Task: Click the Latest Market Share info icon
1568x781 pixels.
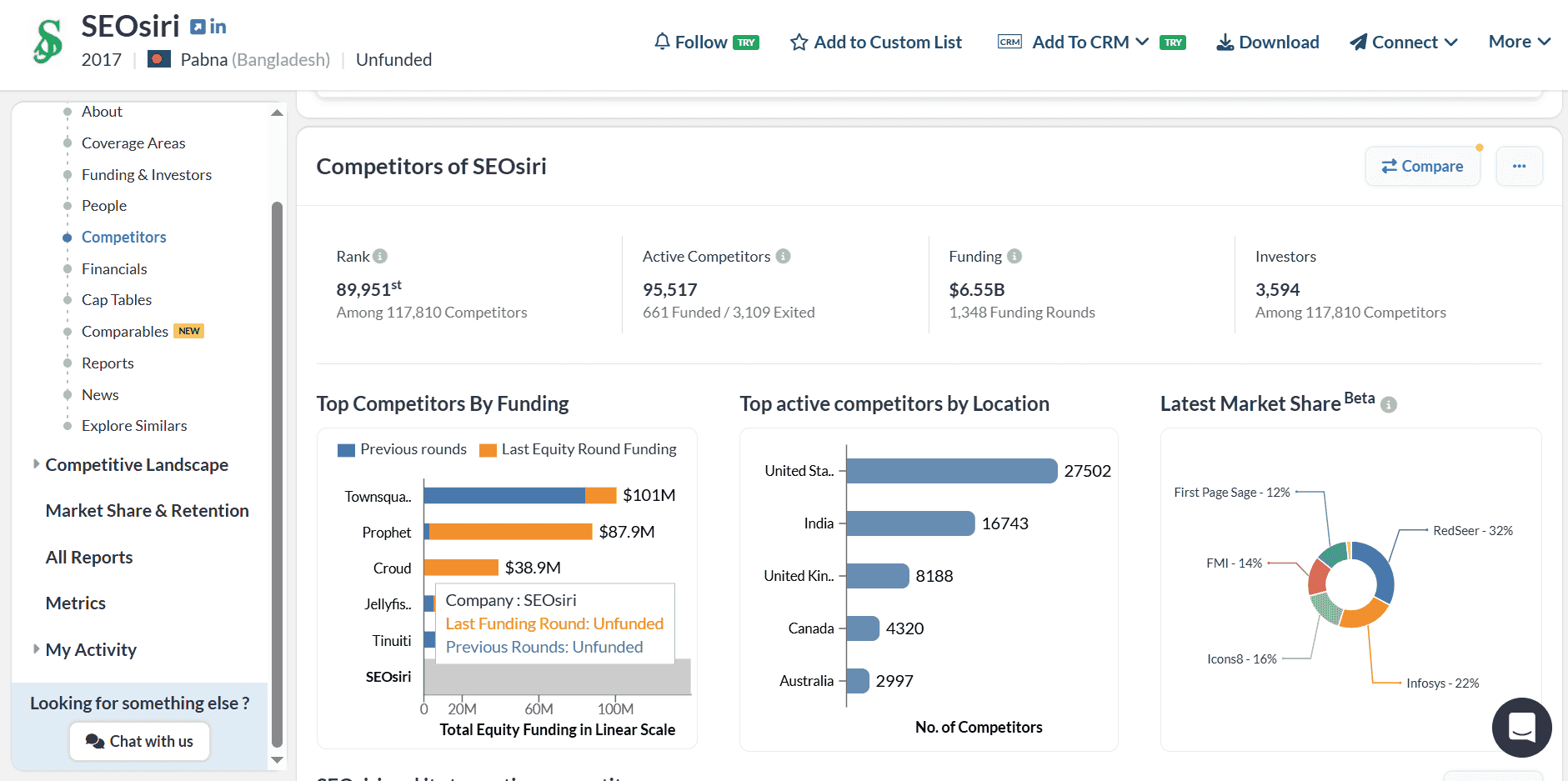Action: coord(1388,404)
